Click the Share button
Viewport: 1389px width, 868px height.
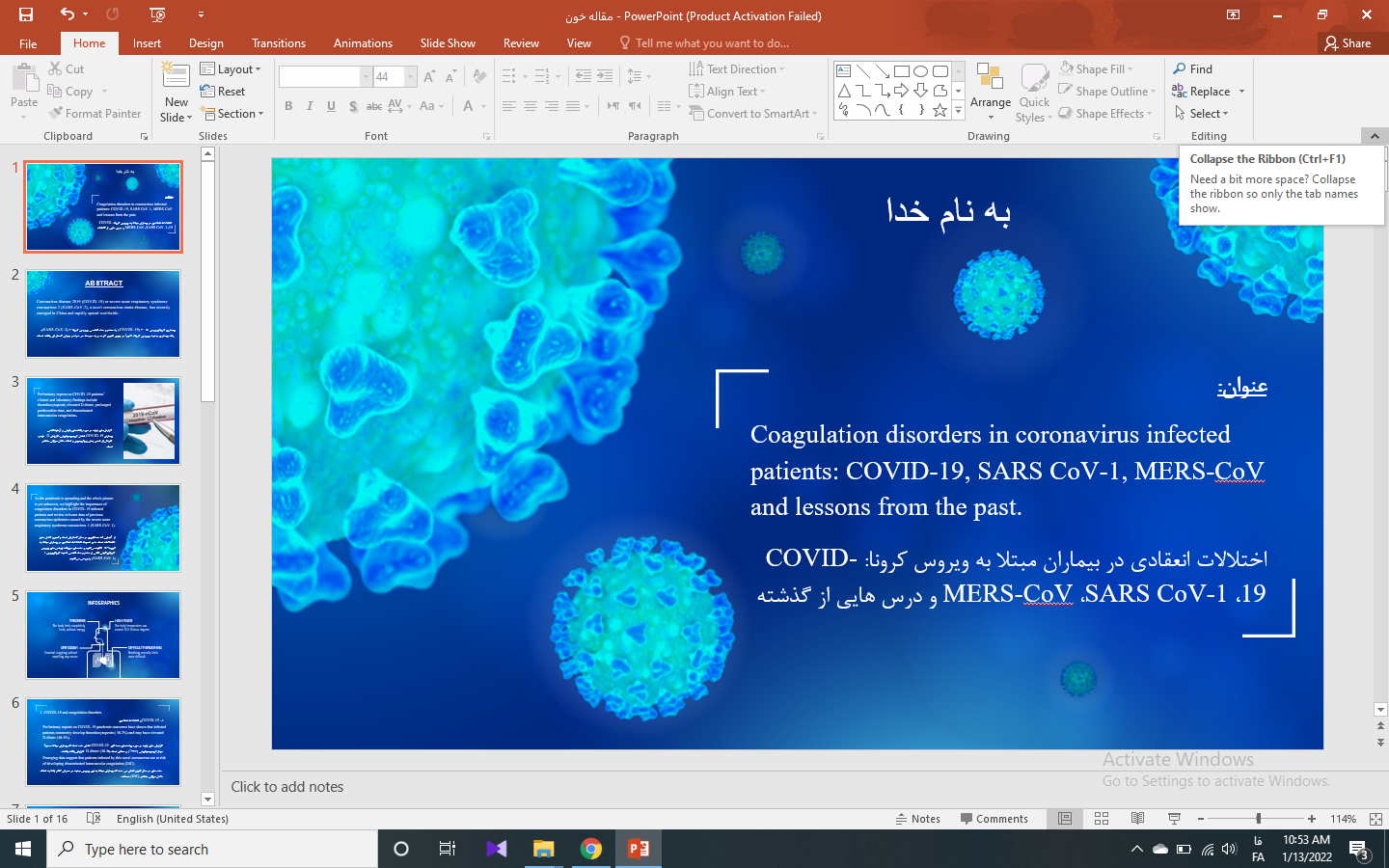1348,43
